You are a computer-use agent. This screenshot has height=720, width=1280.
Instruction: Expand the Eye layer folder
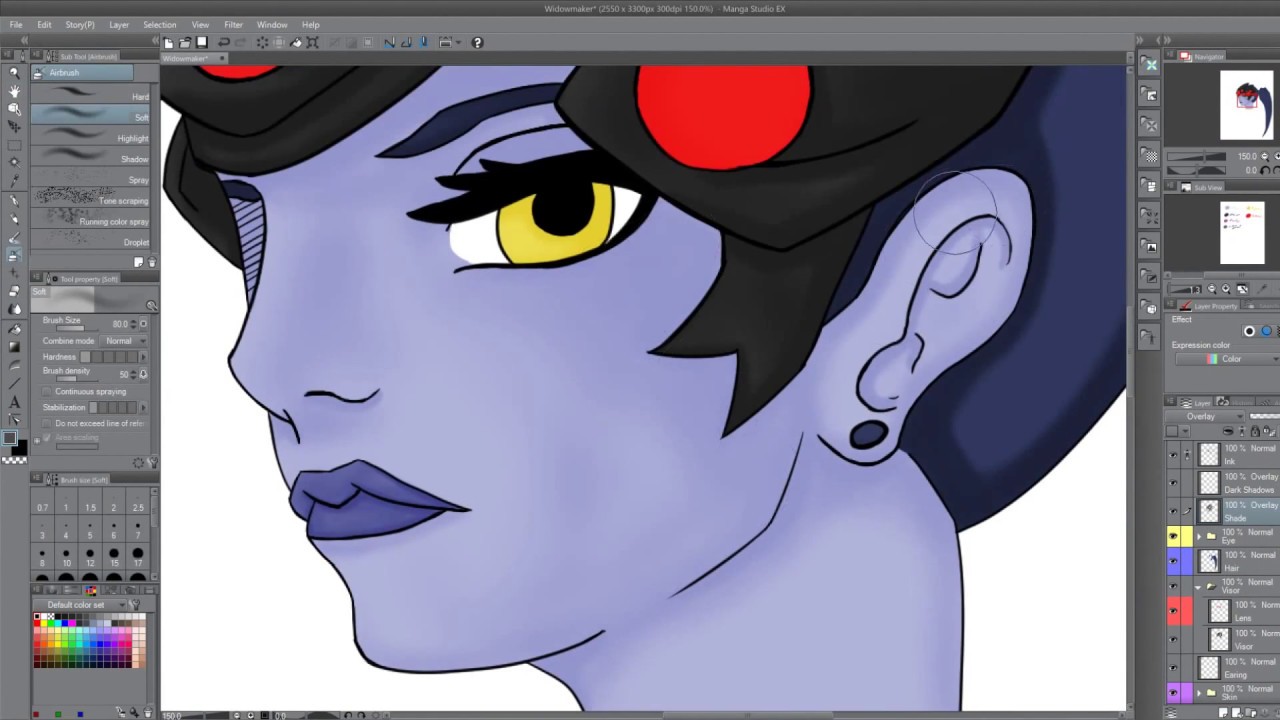pyautogui.click(x=1198, y=535)
